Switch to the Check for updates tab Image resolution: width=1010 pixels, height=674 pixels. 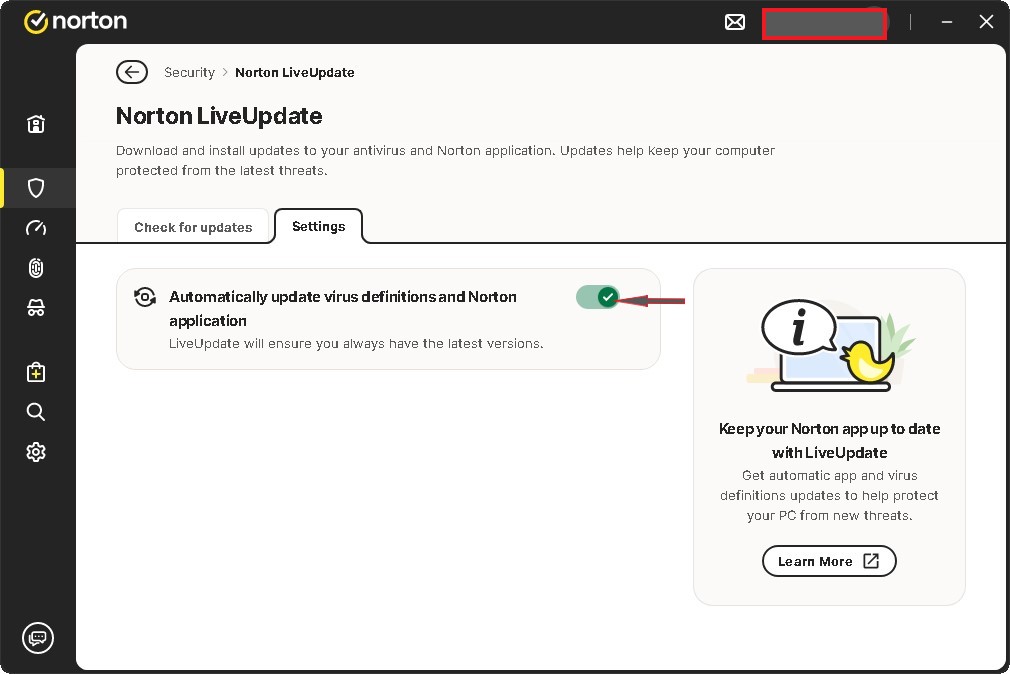click(x=194, y=226)
